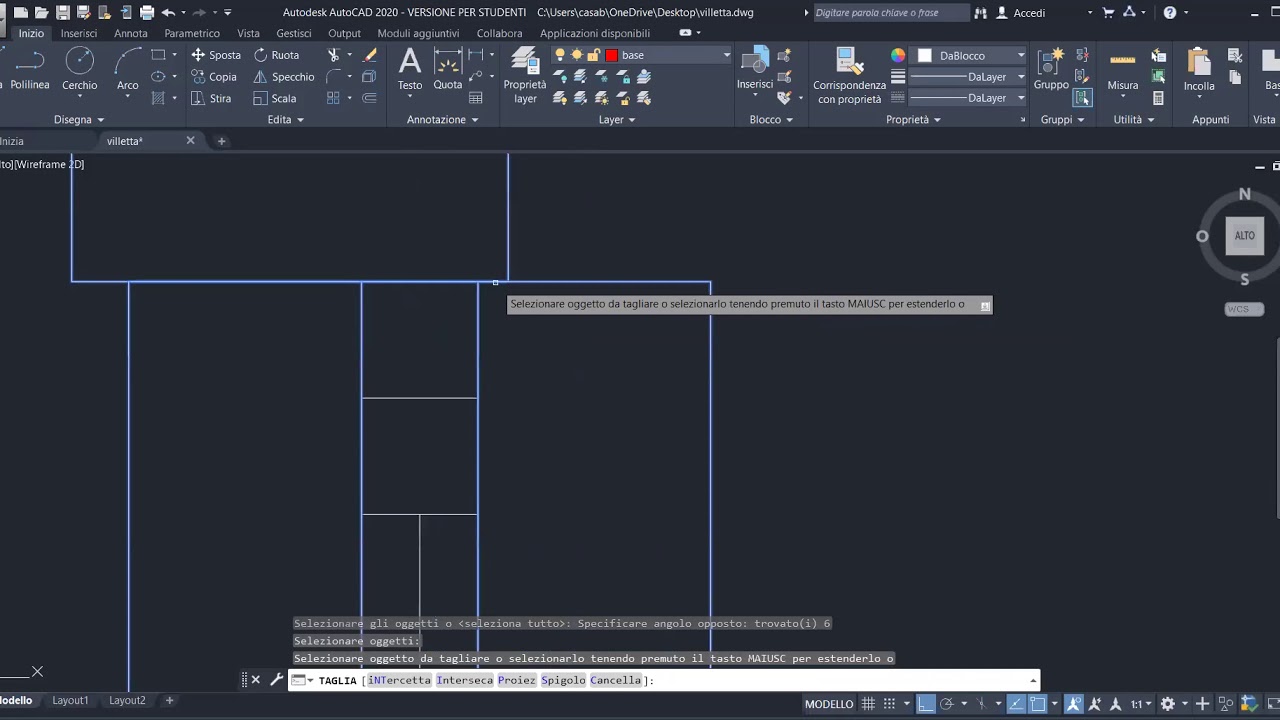Click the iNTercetta command option
This screenshot has height=720, width=1280.
click(399, 680)
